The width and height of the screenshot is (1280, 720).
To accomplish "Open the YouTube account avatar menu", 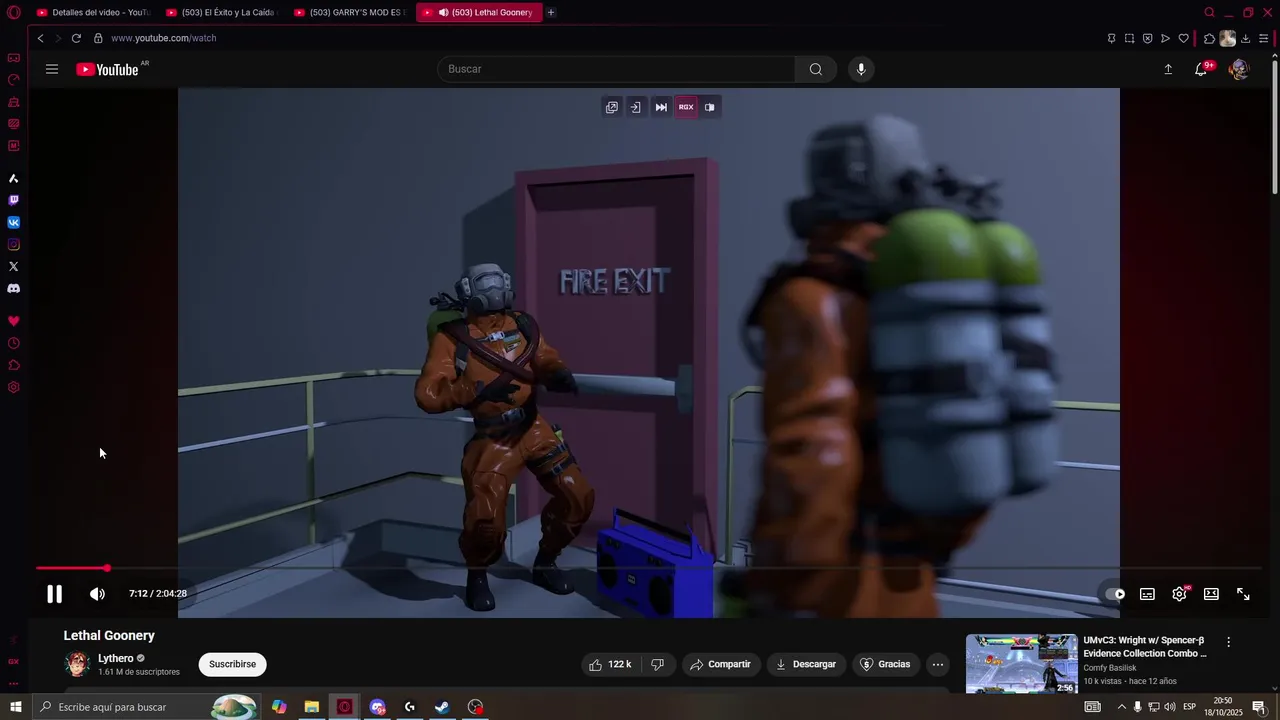I will 1239,69.
